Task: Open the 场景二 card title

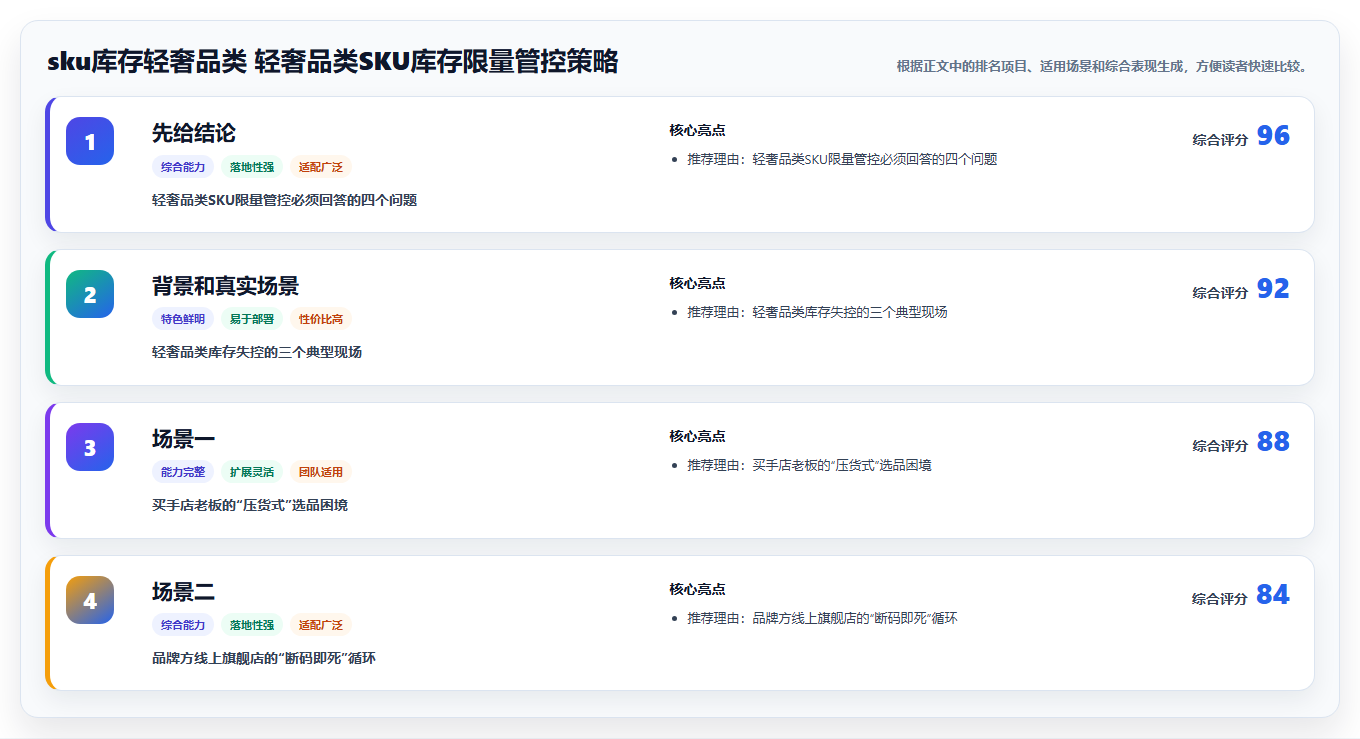Action: 183,592
